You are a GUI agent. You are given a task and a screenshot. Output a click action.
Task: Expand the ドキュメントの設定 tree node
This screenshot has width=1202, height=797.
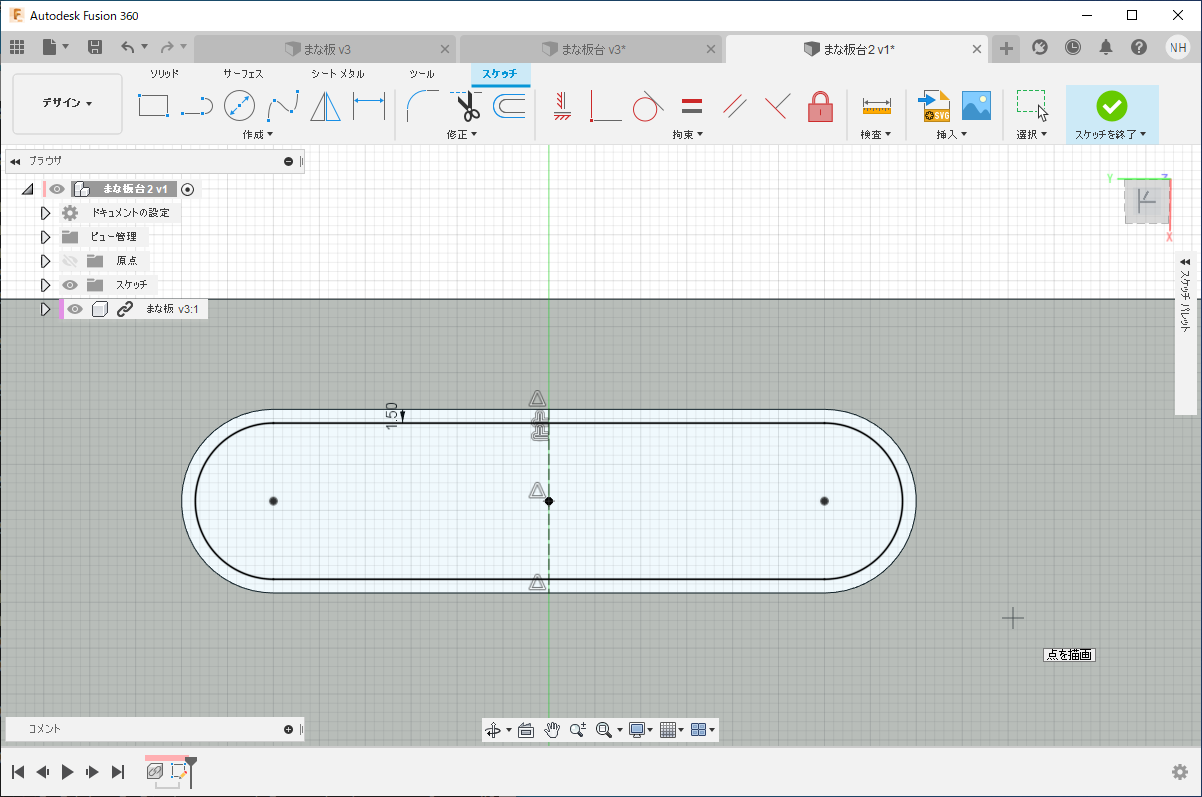(x=45, y=213)
